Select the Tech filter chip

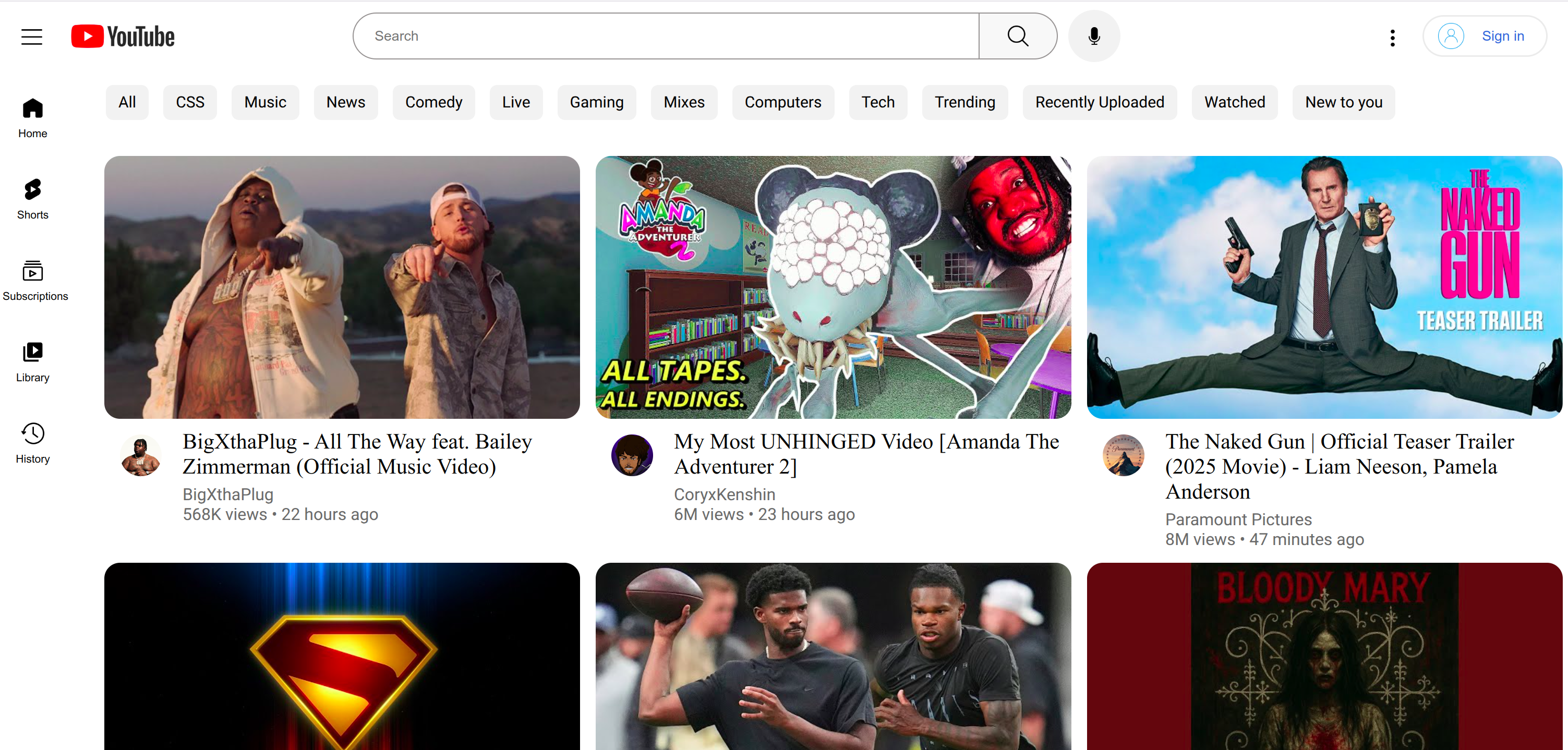tap(878, 102)
